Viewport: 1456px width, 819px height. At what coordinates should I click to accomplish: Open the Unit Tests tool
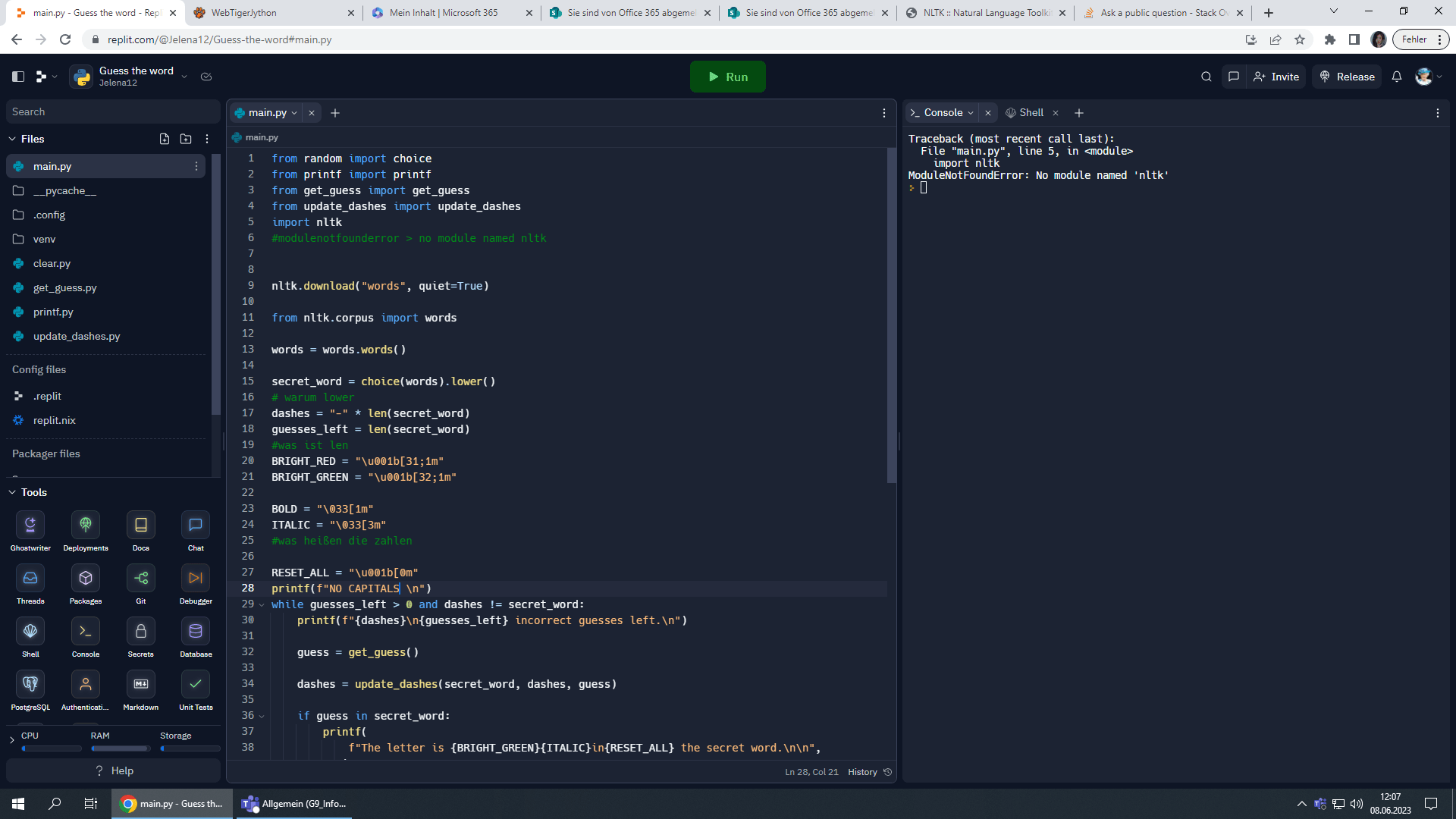196,684
